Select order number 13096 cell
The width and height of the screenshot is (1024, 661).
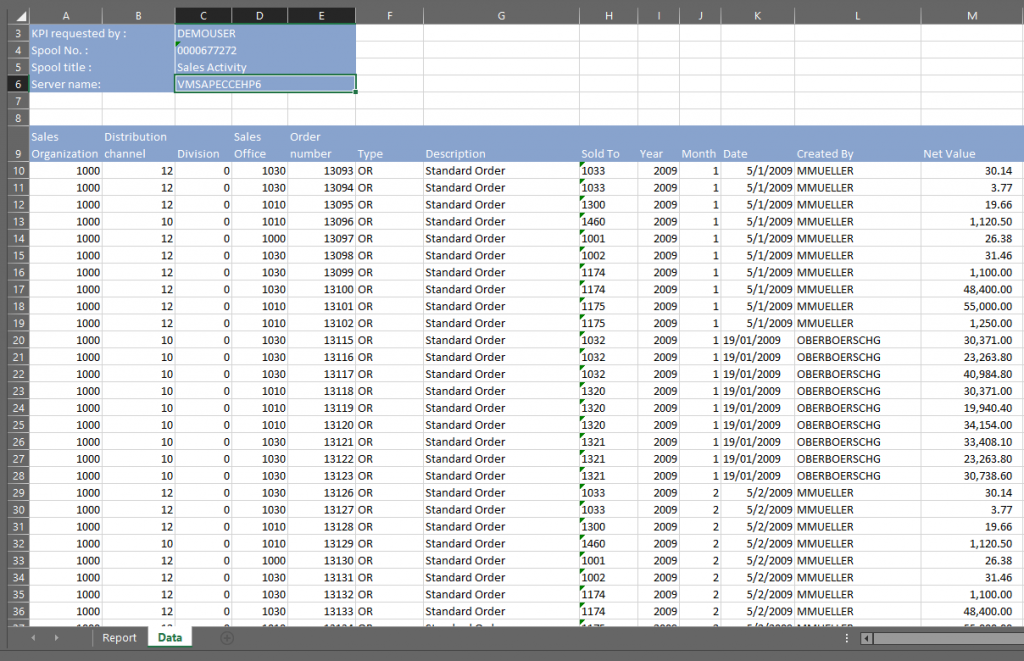coord(321,222)
